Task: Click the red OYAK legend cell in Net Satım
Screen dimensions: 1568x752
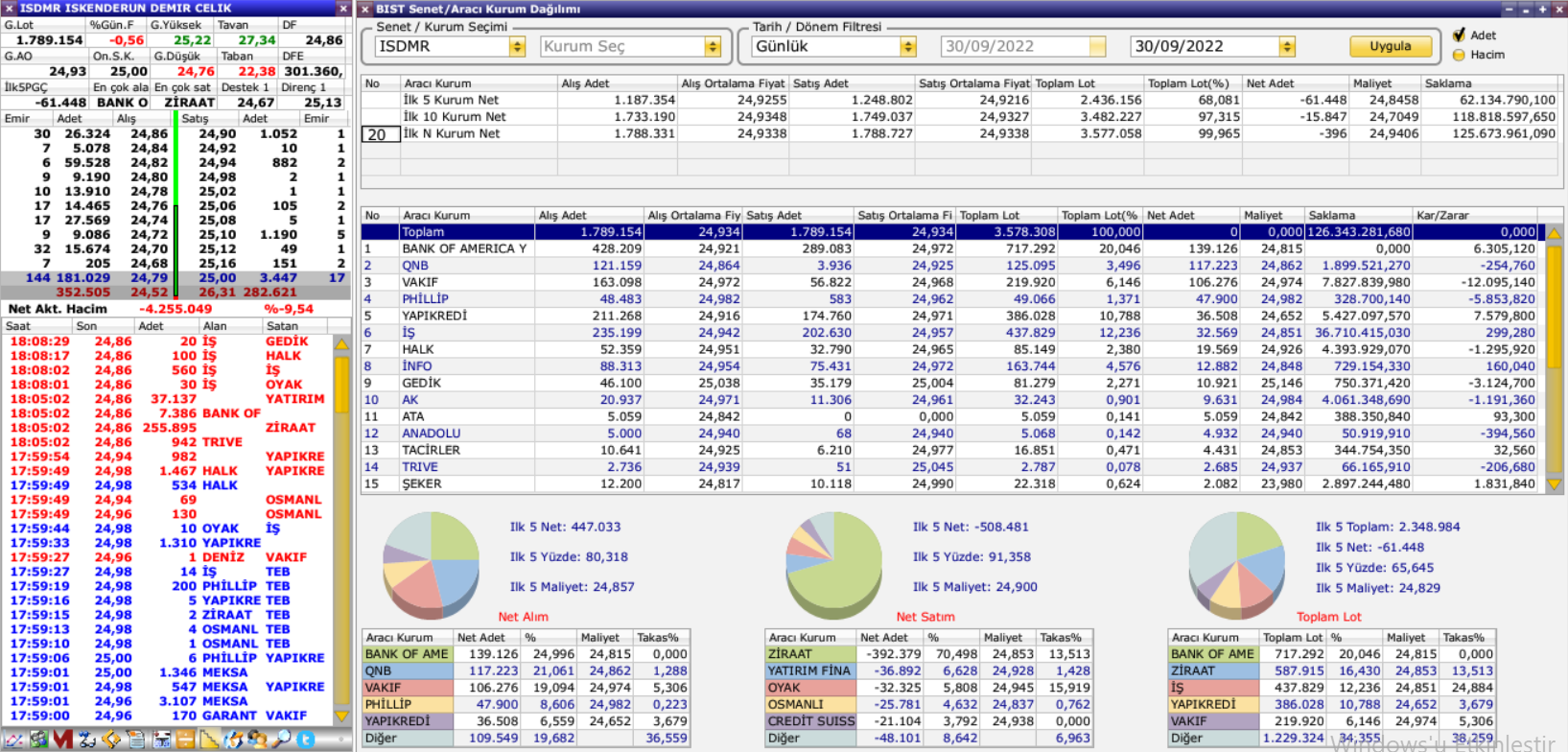Action: tap(809, 688)
